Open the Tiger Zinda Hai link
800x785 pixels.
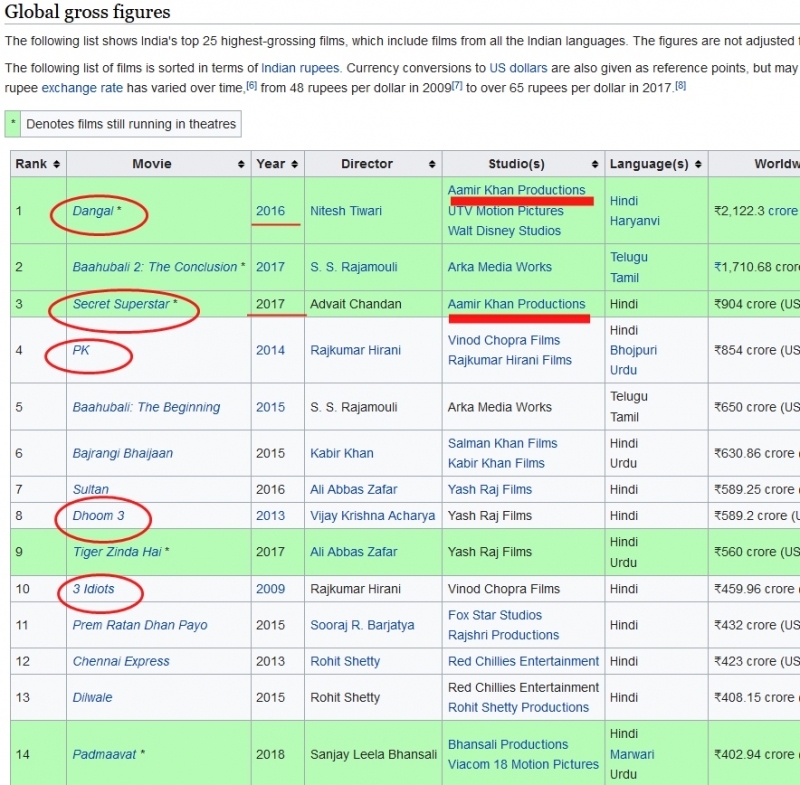pyautogui.click(x=117, y=551)
